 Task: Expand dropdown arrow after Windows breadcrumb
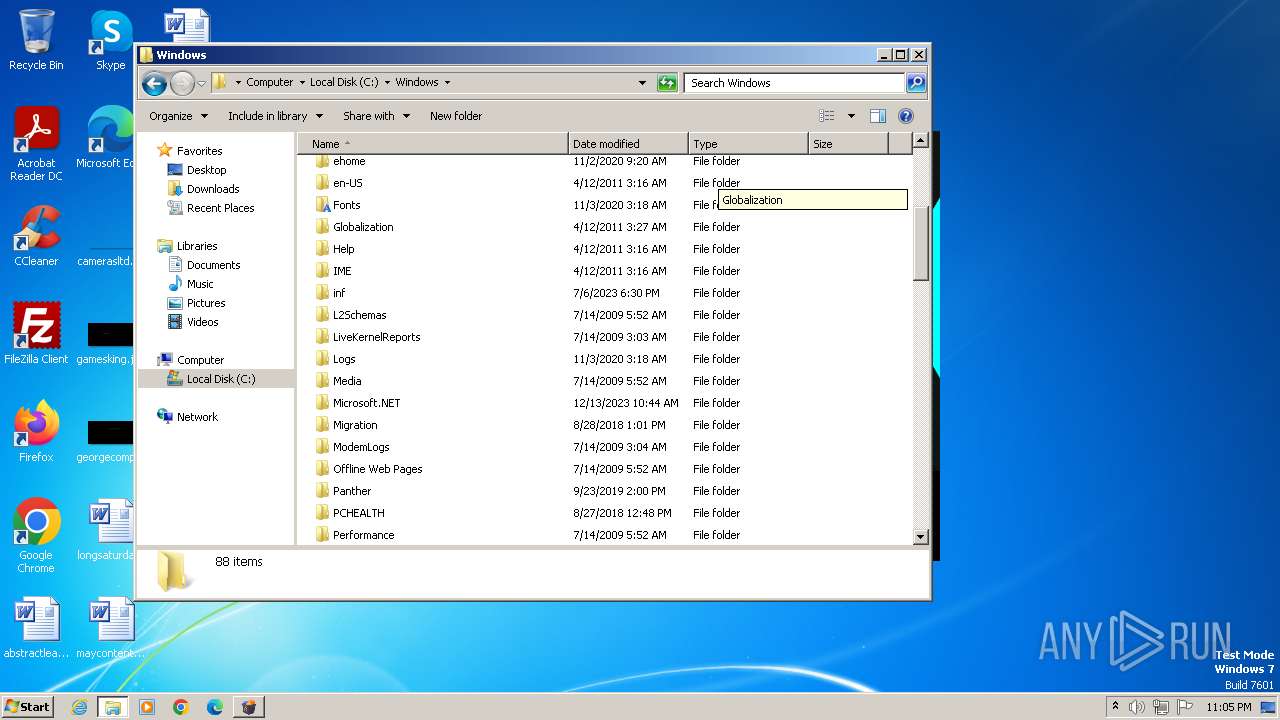(447, 83)
